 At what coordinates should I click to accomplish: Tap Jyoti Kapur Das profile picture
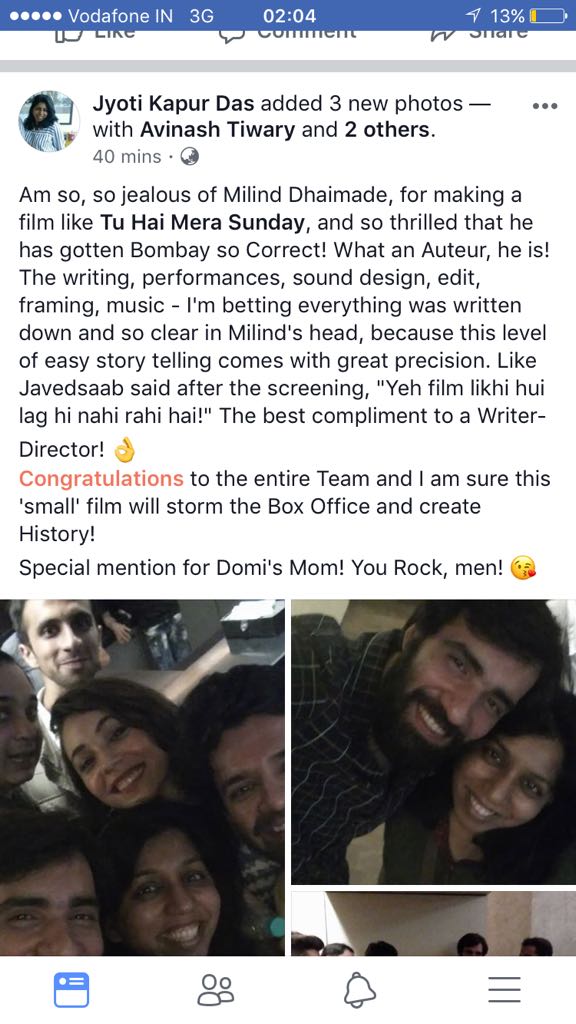pos(49,121)
